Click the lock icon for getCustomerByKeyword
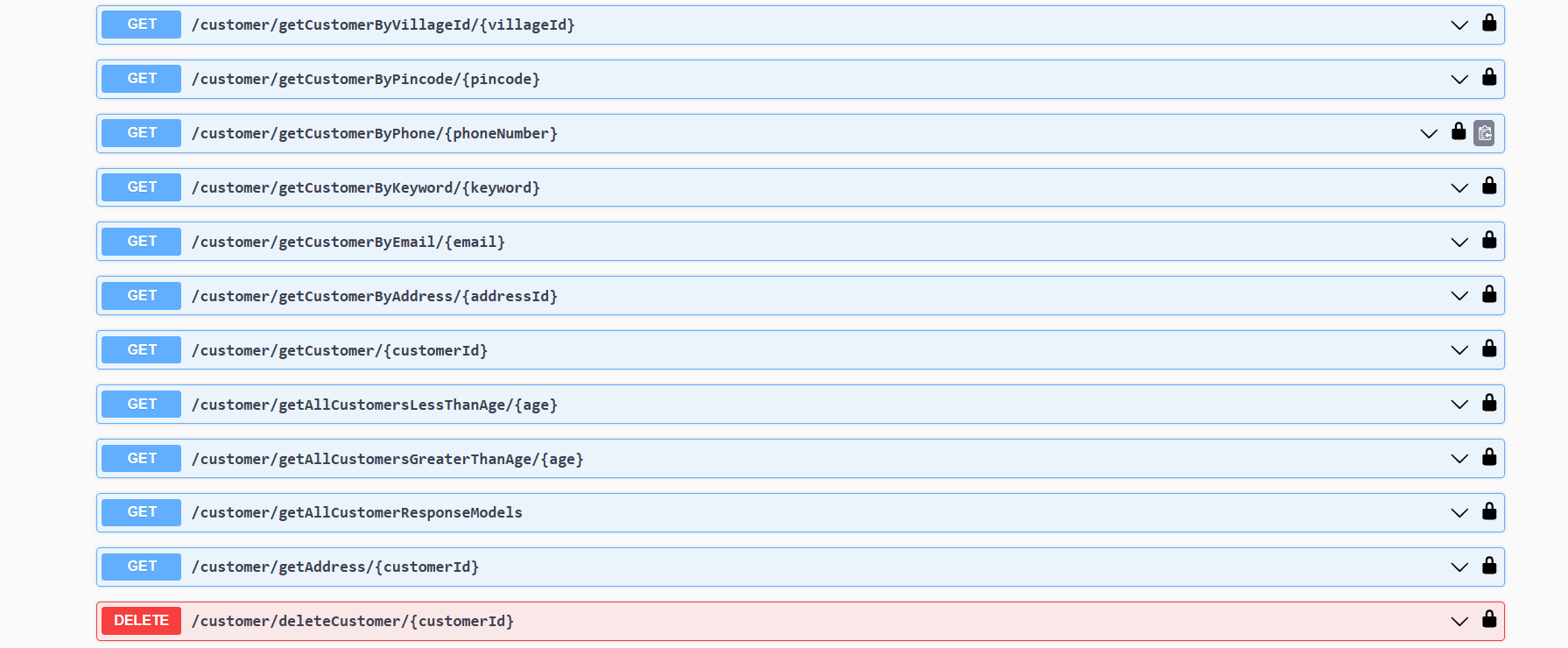Image resolution: width=1568 pixels, height=648 pixels. coord(1489,186)
